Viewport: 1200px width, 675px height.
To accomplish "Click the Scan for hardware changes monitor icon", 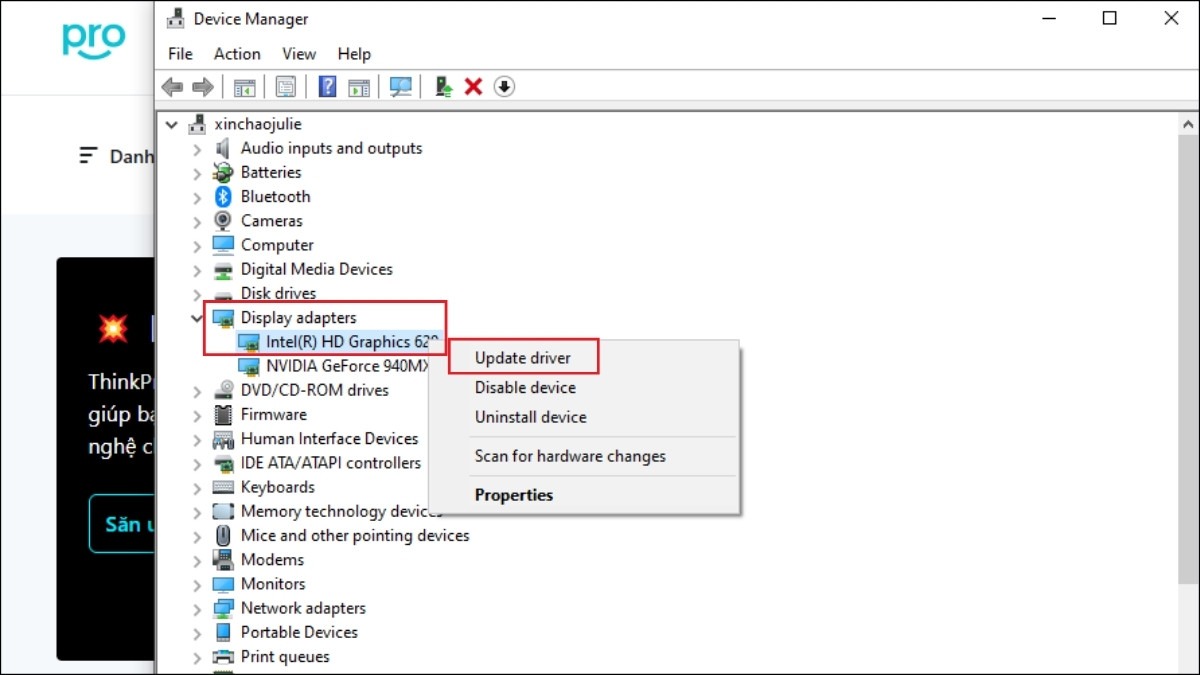I will tap(401, 87).
